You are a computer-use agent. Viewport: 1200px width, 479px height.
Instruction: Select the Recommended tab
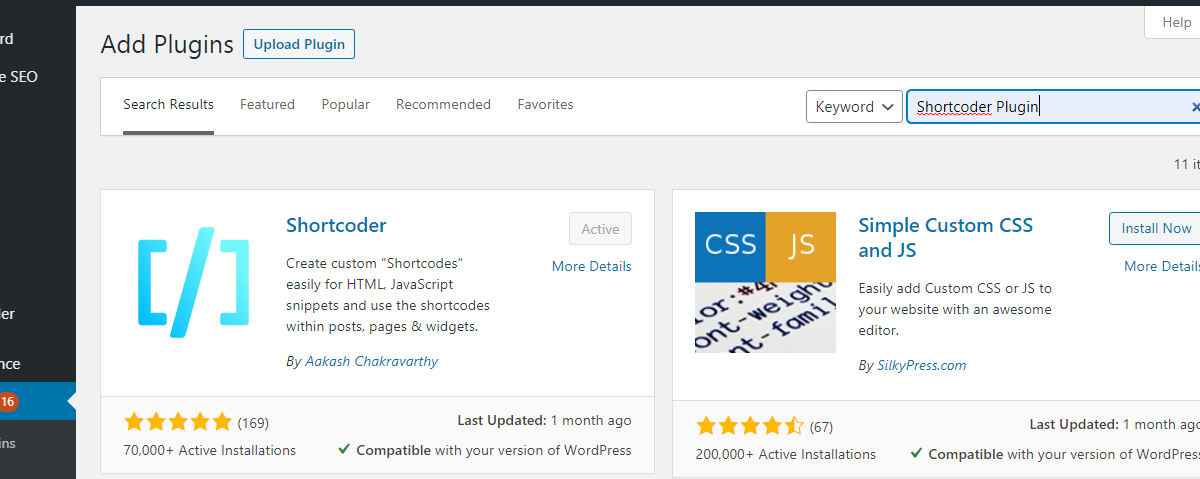443,104
